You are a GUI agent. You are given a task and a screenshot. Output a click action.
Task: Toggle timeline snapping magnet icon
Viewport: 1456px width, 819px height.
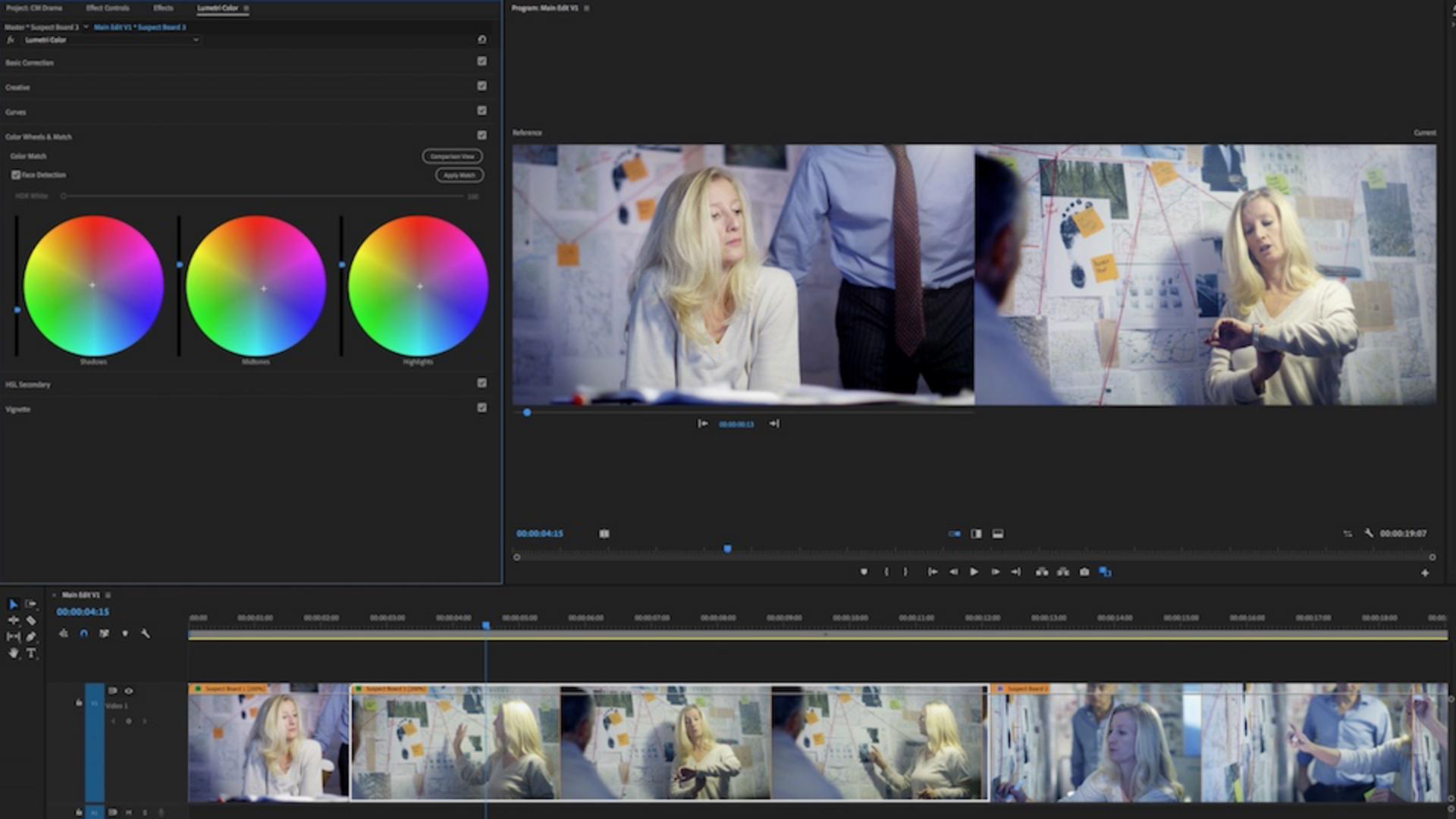(x=83, y=633)
